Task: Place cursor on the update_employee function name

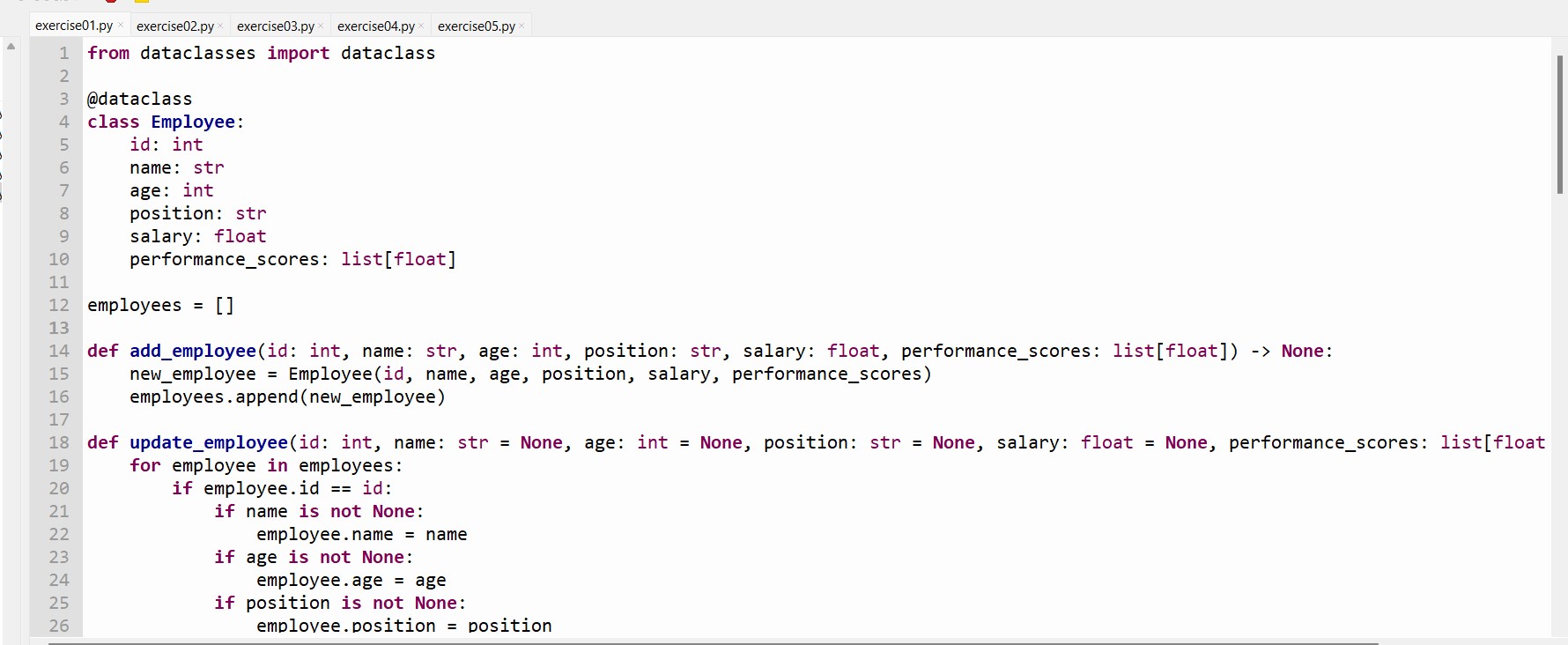Action: (208, 442)
